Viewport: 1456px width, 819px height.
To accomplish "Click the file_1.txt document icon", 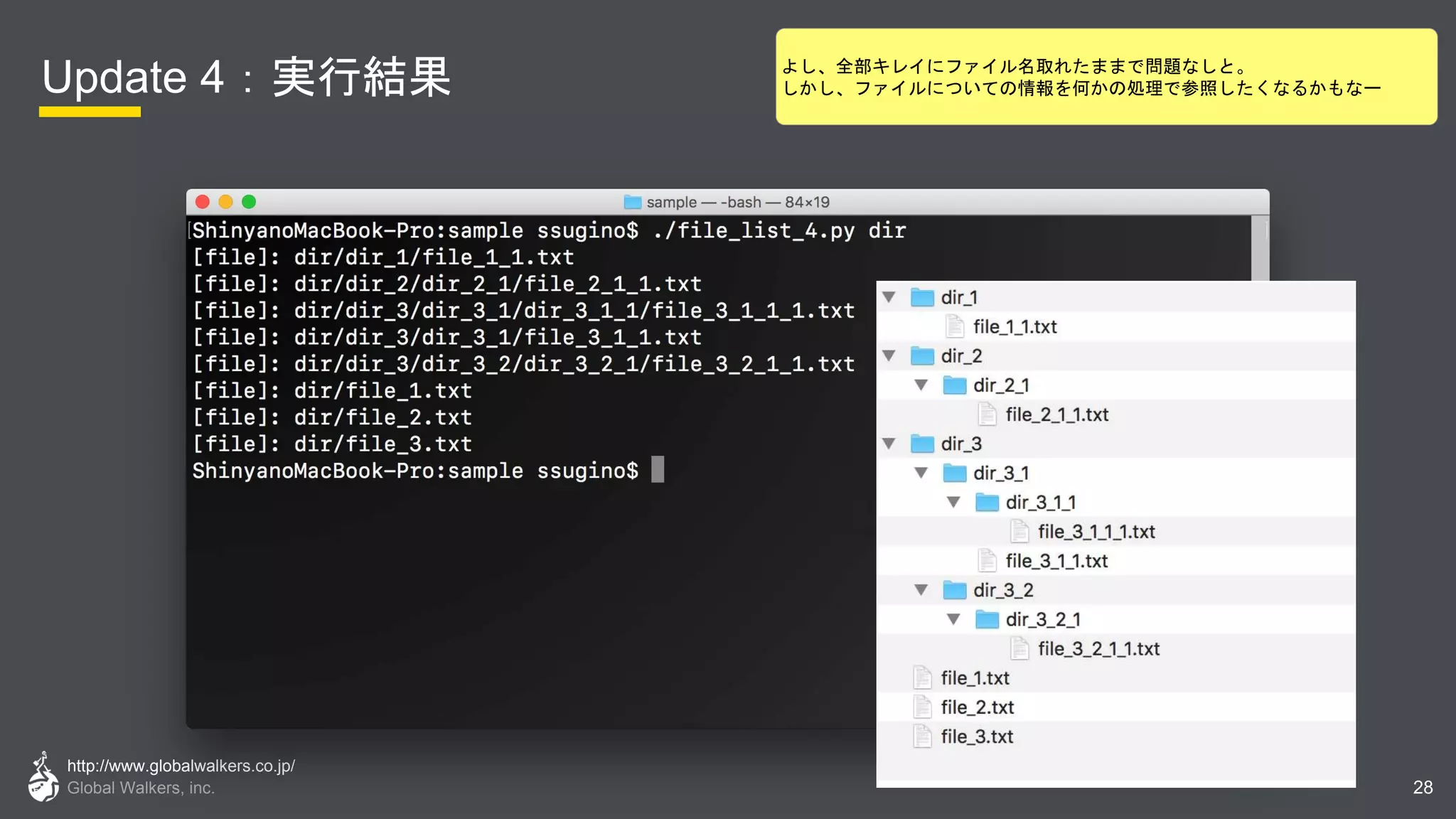I will coord(923,678).
